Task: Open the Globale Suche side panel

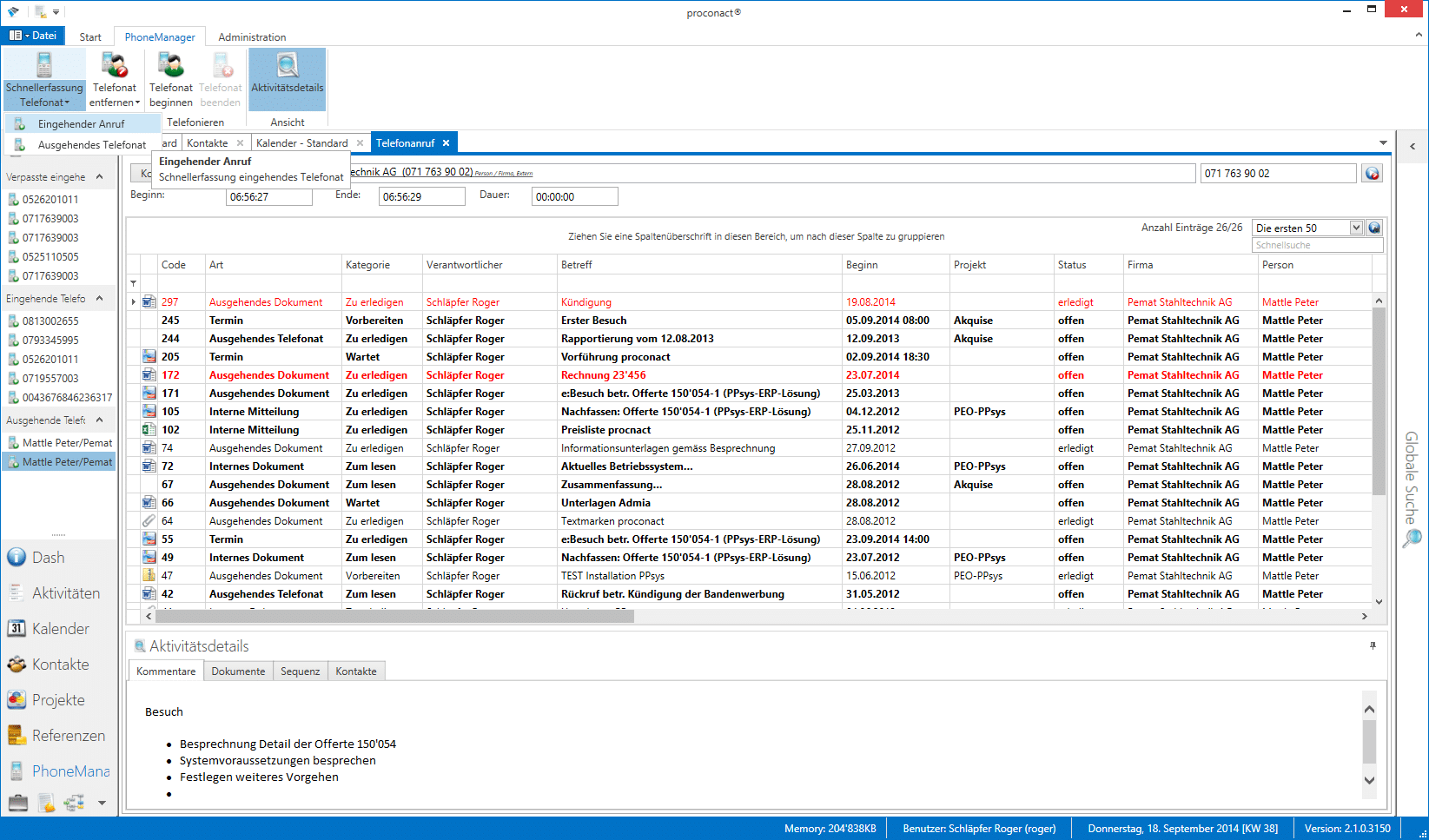Action: coord(1412,489)
